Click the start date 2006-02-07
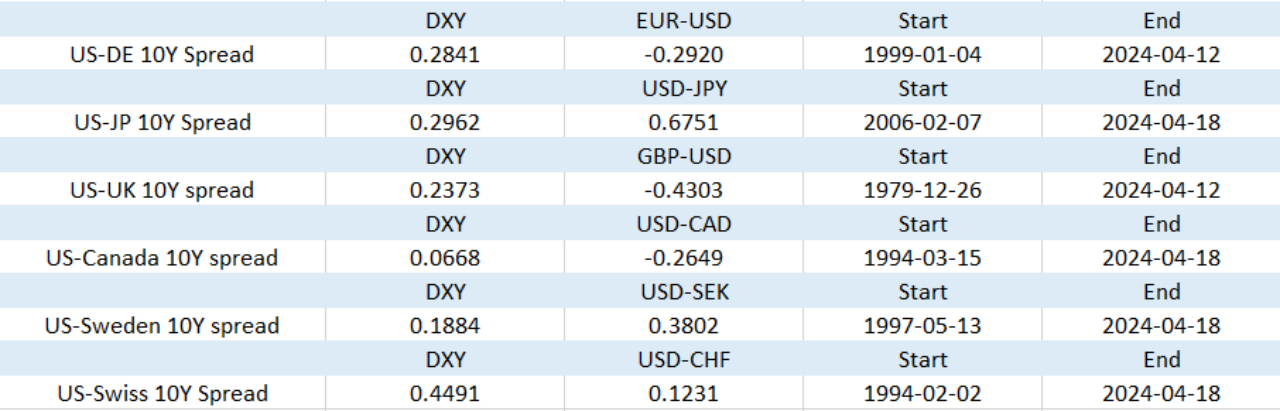This screenshot has width=1280, height=411. 922,123
